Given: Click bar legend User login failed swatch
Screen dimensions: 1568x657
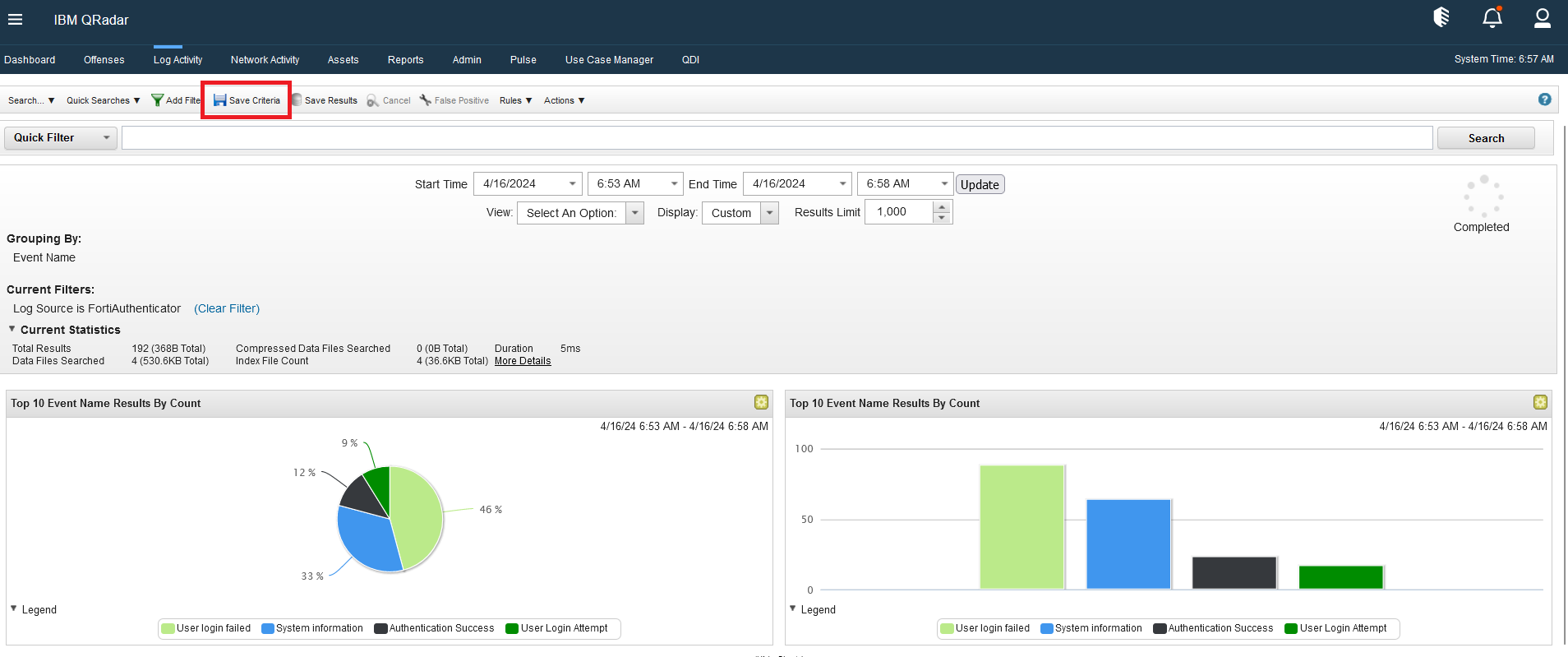Looking at the screenshot, I should (947, 628).
